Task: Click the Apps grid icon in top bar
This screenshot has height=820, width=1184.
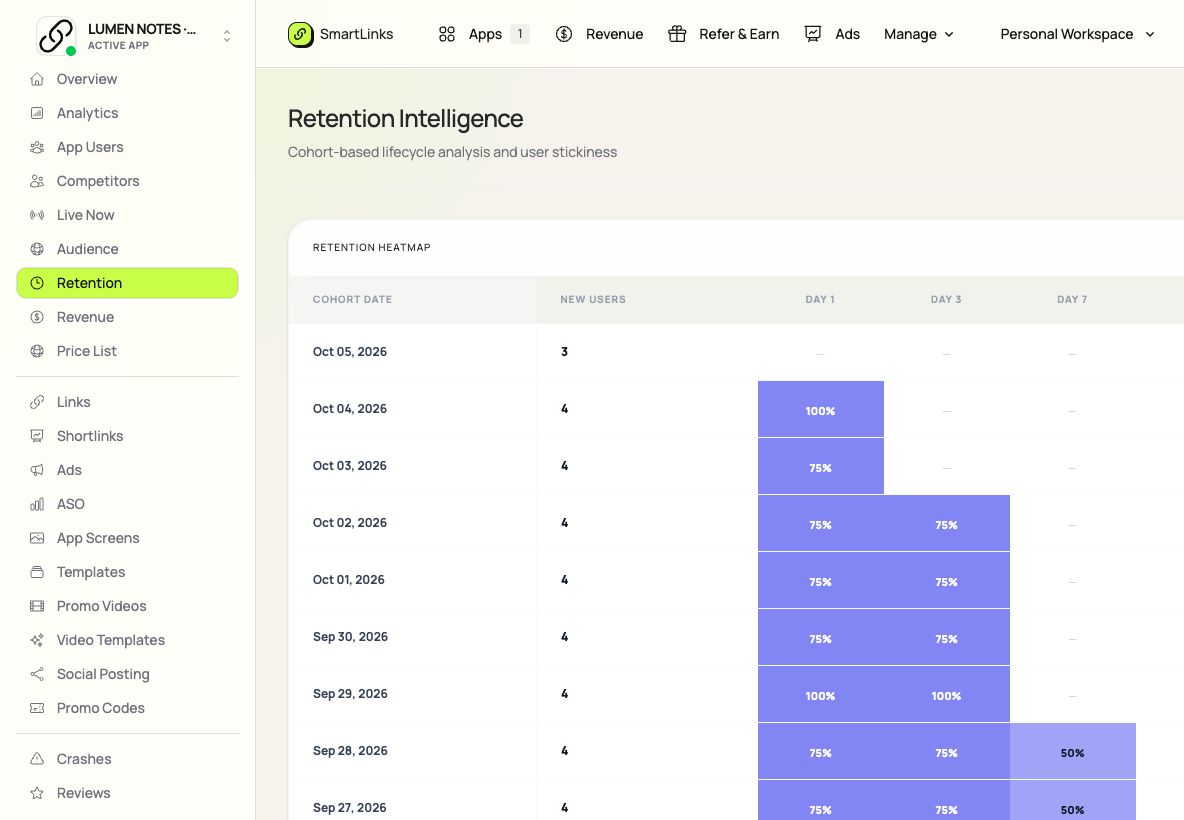Action: pos(447,34)
